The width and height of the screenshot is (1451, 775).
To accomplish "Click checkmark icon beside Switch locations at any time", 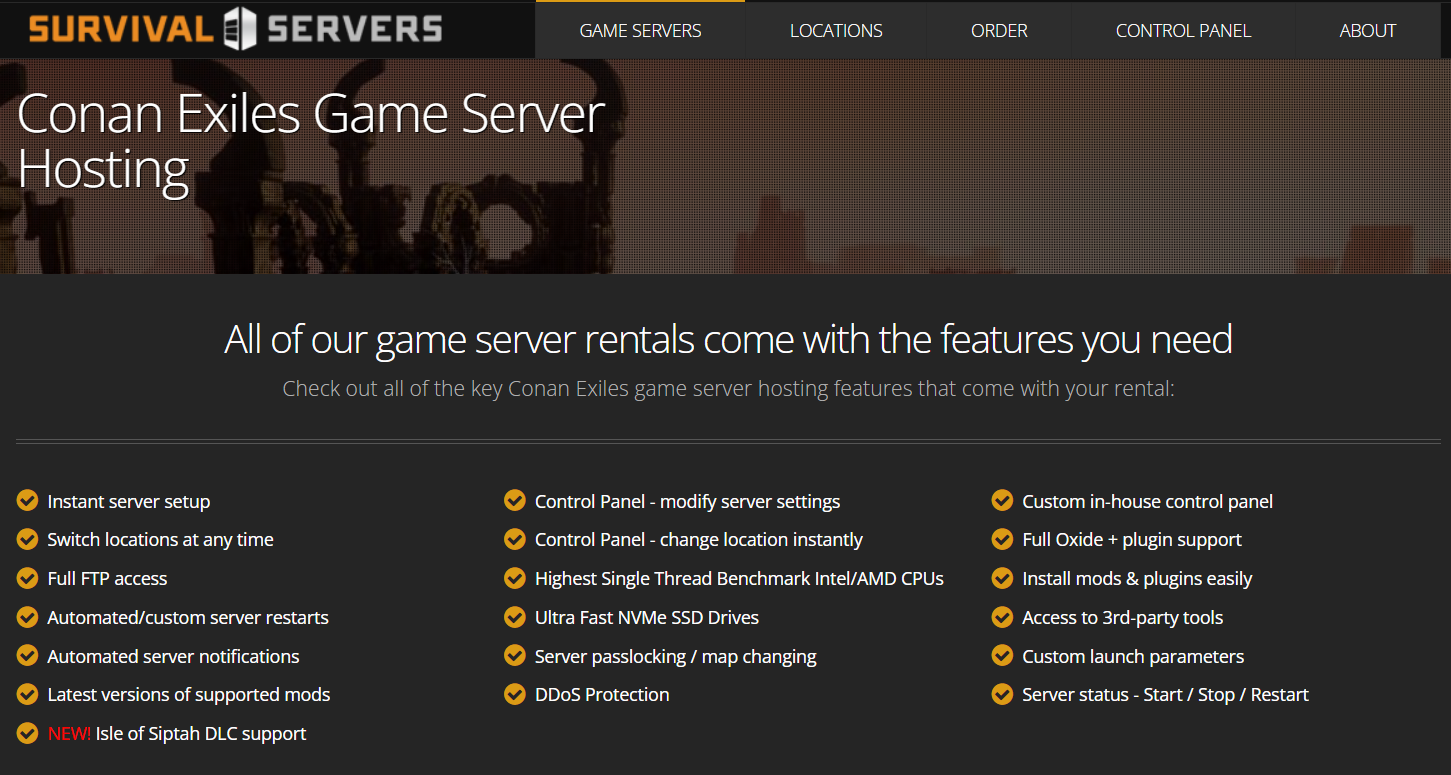I will 28,539.
